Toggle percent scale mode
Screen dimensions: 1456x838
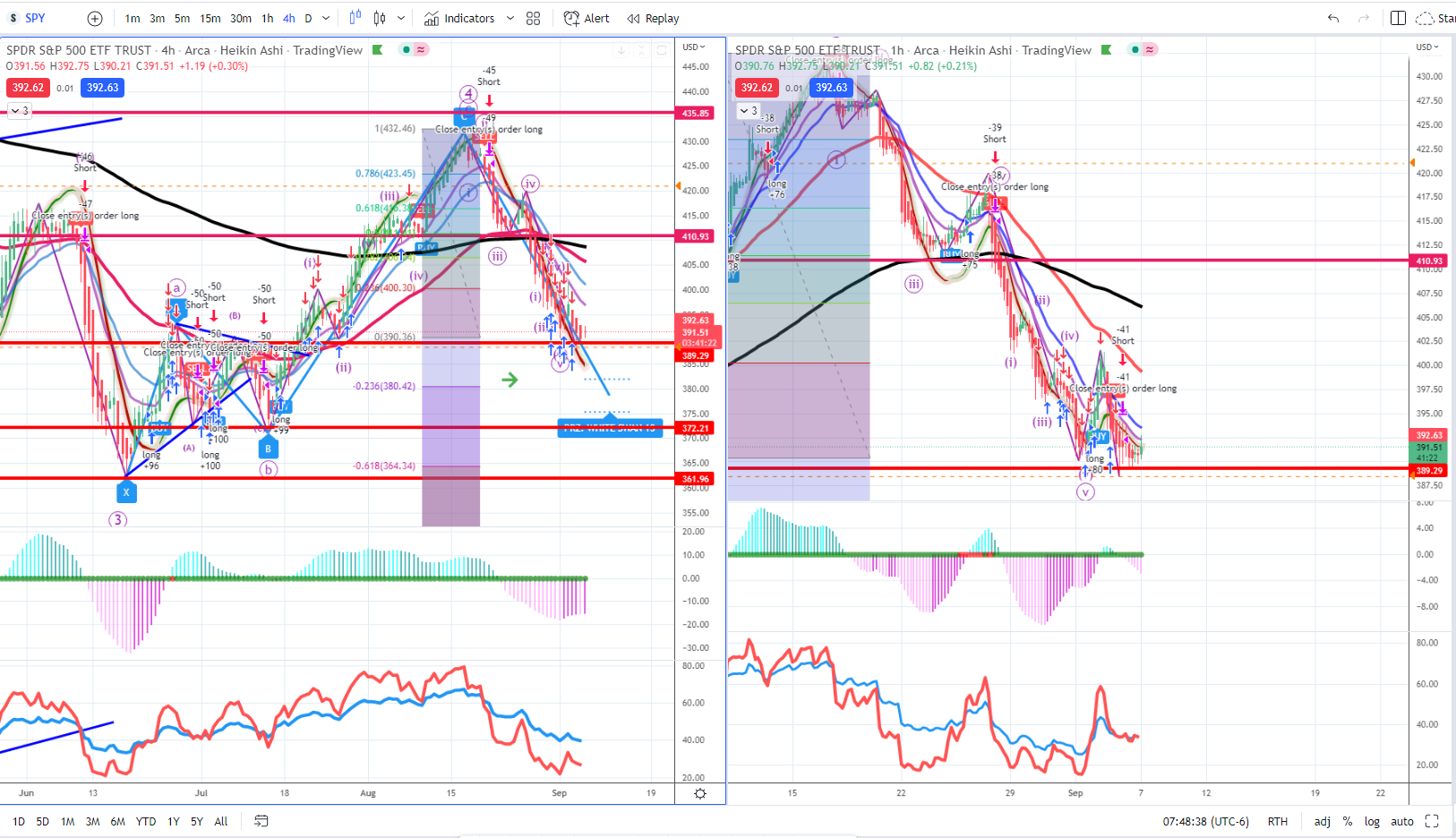click(1348, 821)
